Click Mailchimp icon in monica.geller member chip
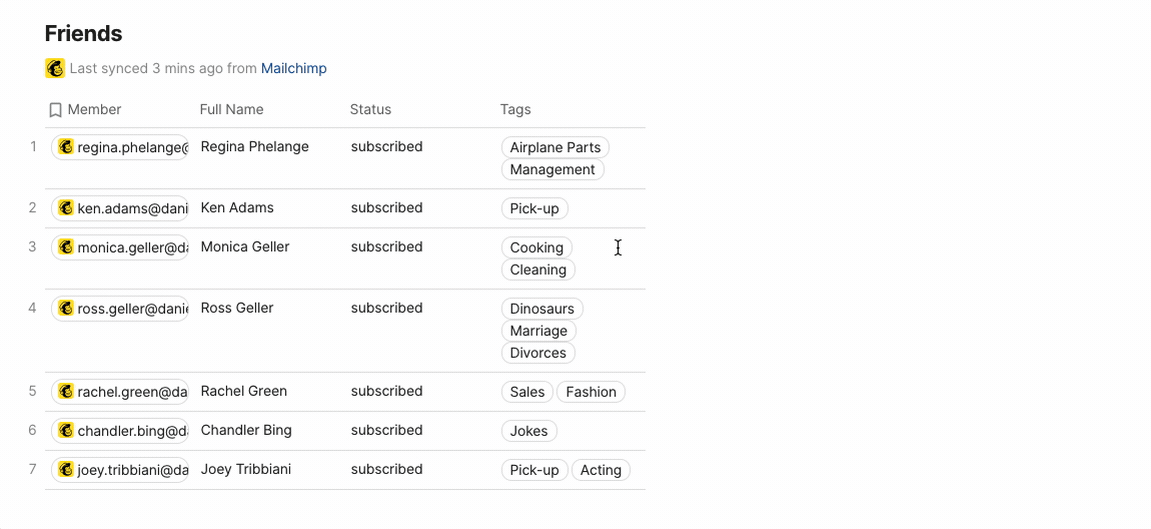Screen dimensions: 1151x529 66,247
